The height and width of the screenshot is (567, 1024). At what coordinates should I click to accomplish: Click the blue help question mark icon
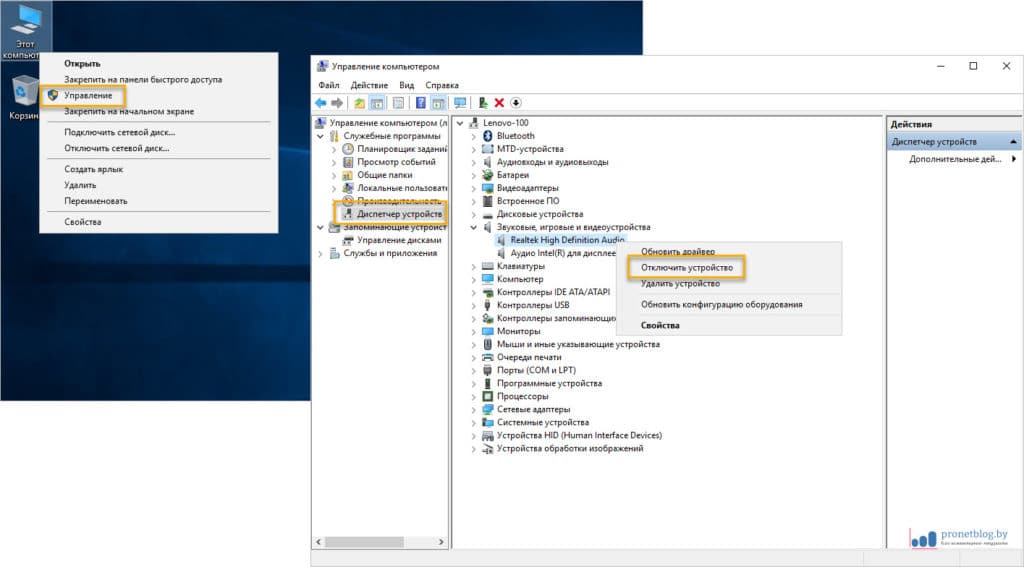tap(421, 103)
